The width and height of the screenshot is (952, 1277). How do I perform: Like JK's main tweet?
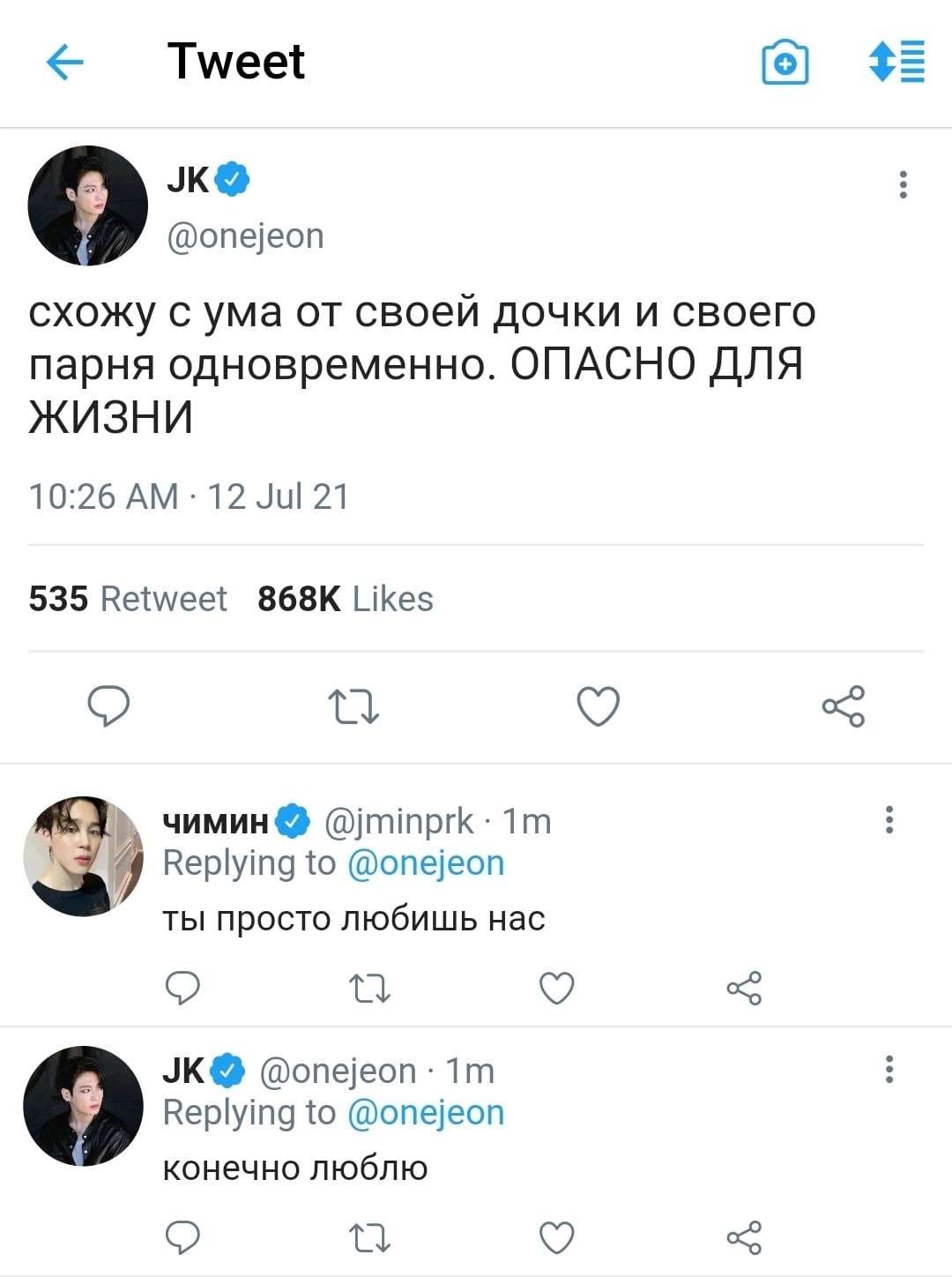pos(599,706)
